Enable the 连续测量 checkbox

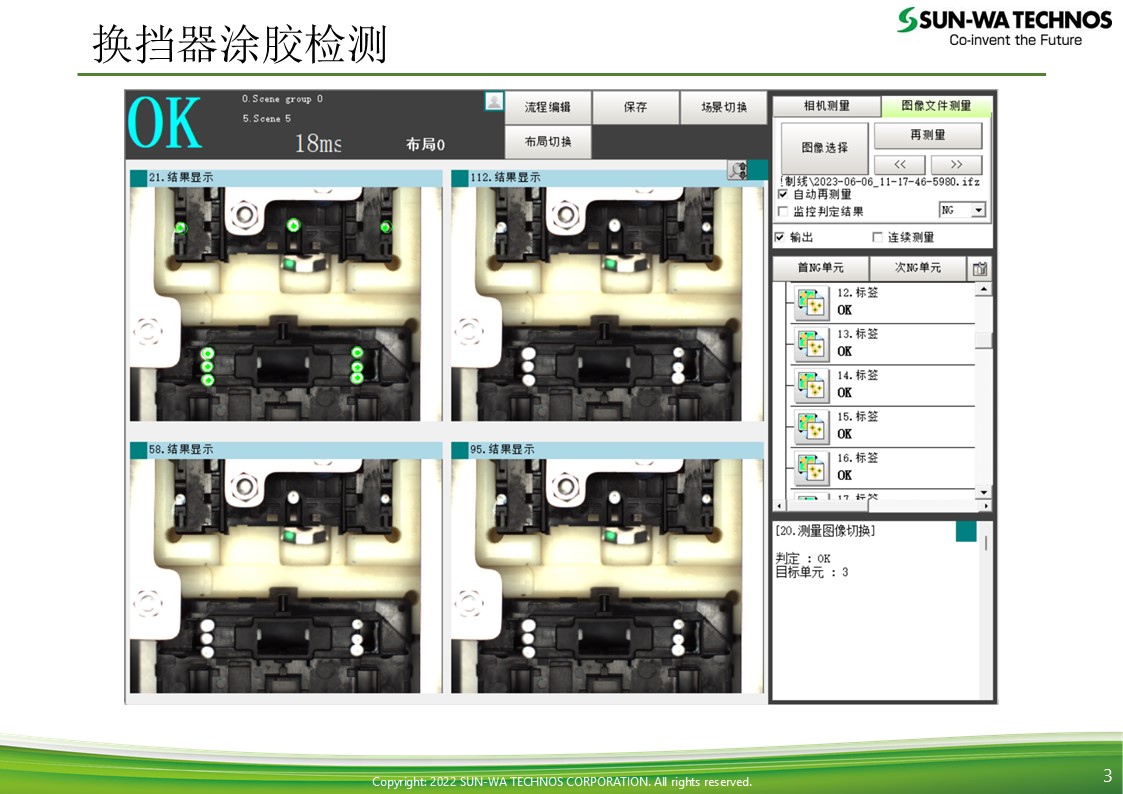click(x=878, y=238)
